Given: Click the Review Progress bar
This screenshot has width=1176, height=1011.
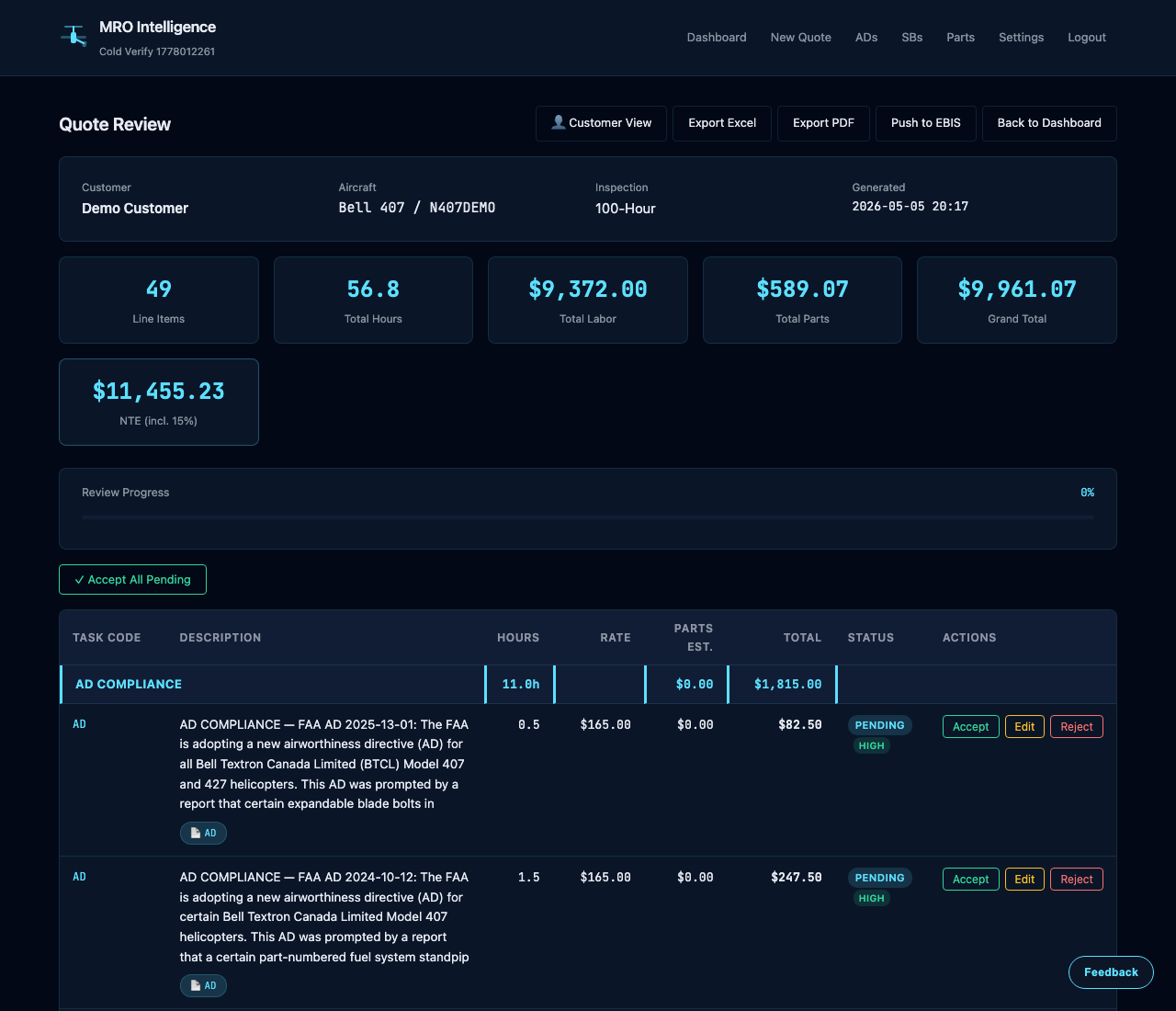Looking at the screenshot, I should tap(588, 517).
